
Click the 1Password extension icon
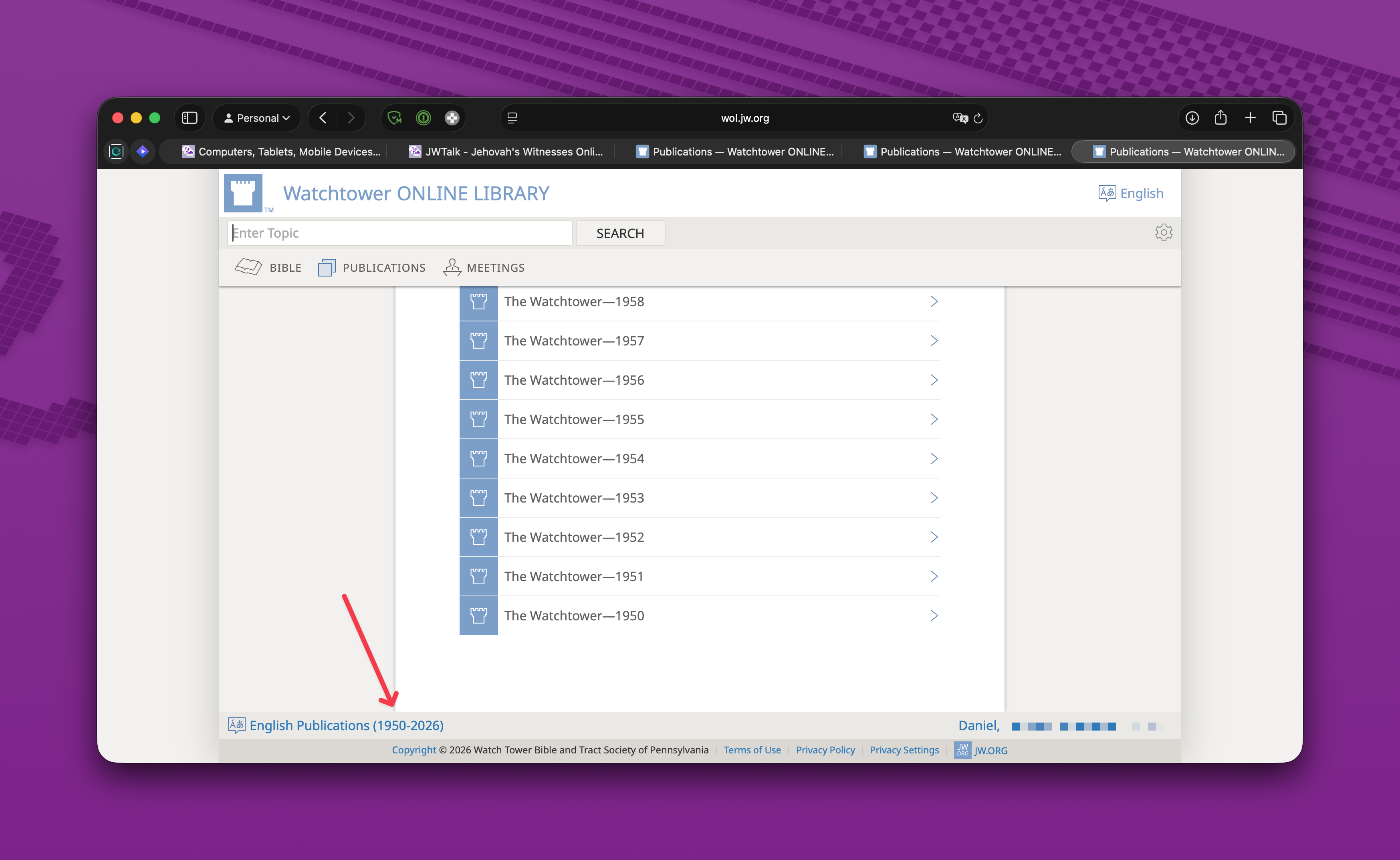click(423, 118)
